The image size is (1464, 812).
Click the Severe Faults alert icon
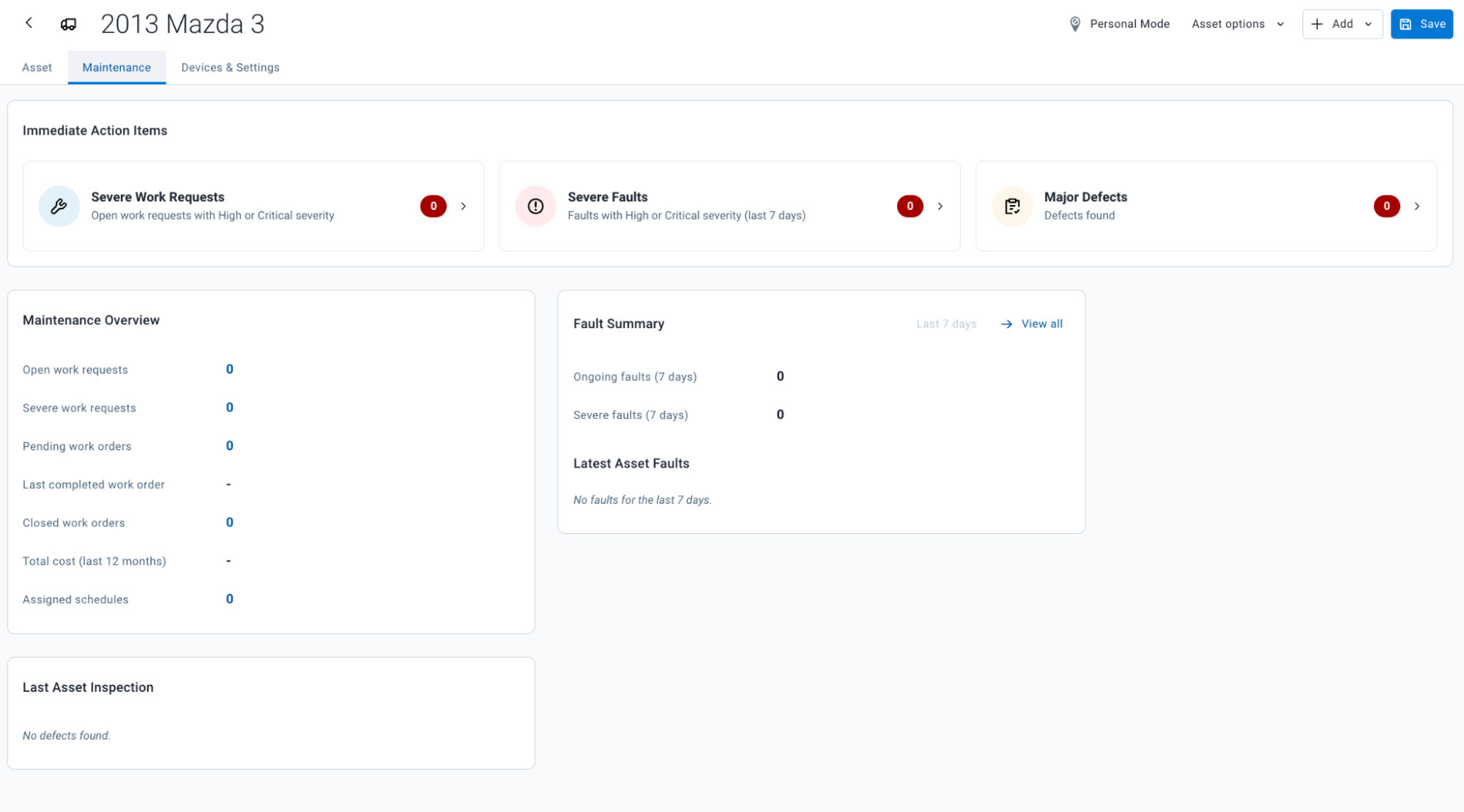535,206
